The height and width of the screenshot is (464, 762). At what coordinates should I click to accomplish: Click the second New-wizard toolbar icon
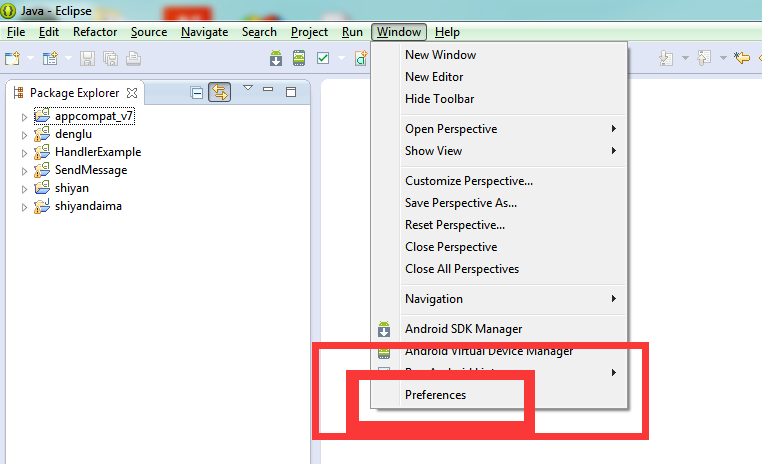click(50, 58)
